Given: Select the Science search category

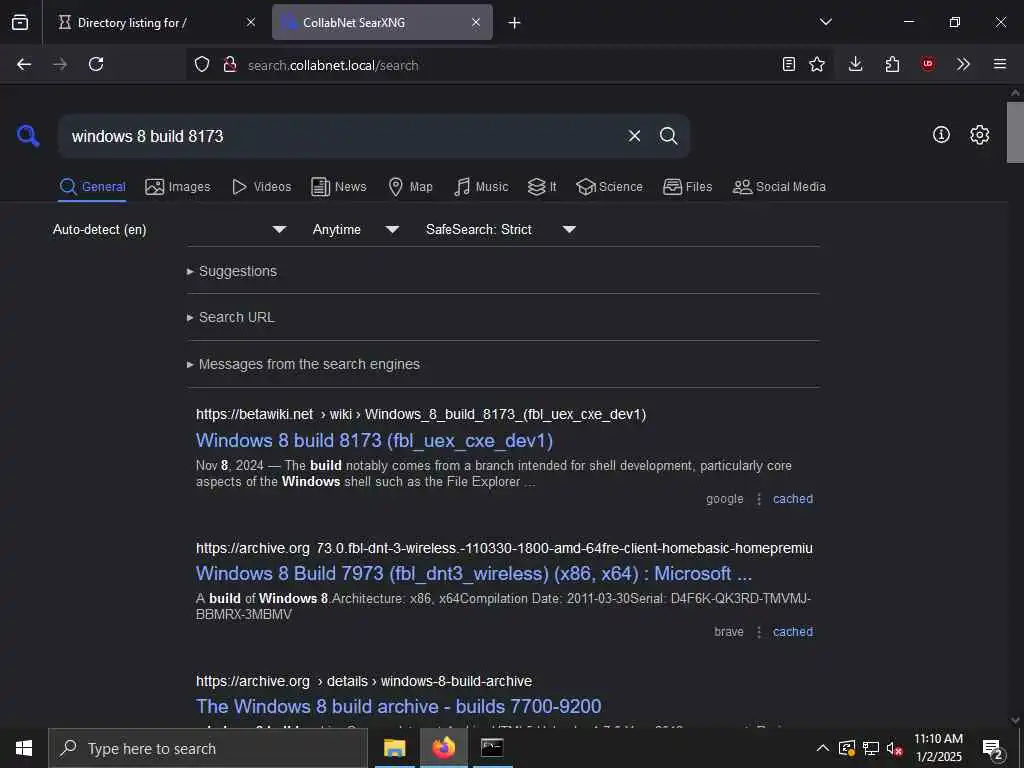Looking at the screenshot, I should click(x=609, y=187).
